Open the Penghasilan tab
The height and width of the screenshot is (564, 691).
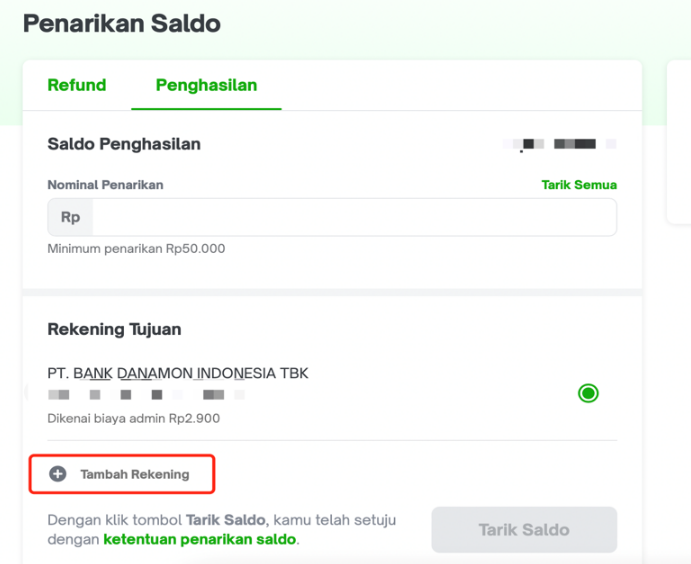[206, 85]
